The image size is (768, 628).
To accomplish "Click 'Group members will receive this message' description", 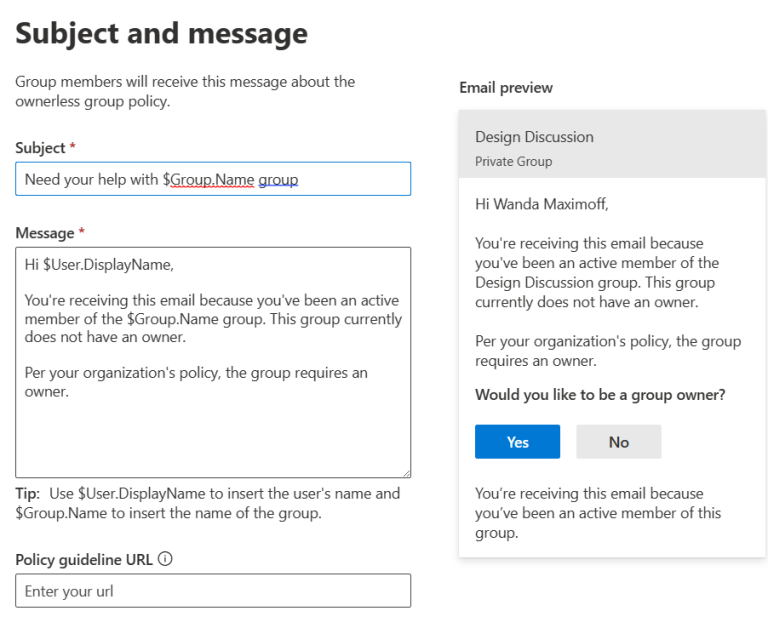I will [185, 92].
